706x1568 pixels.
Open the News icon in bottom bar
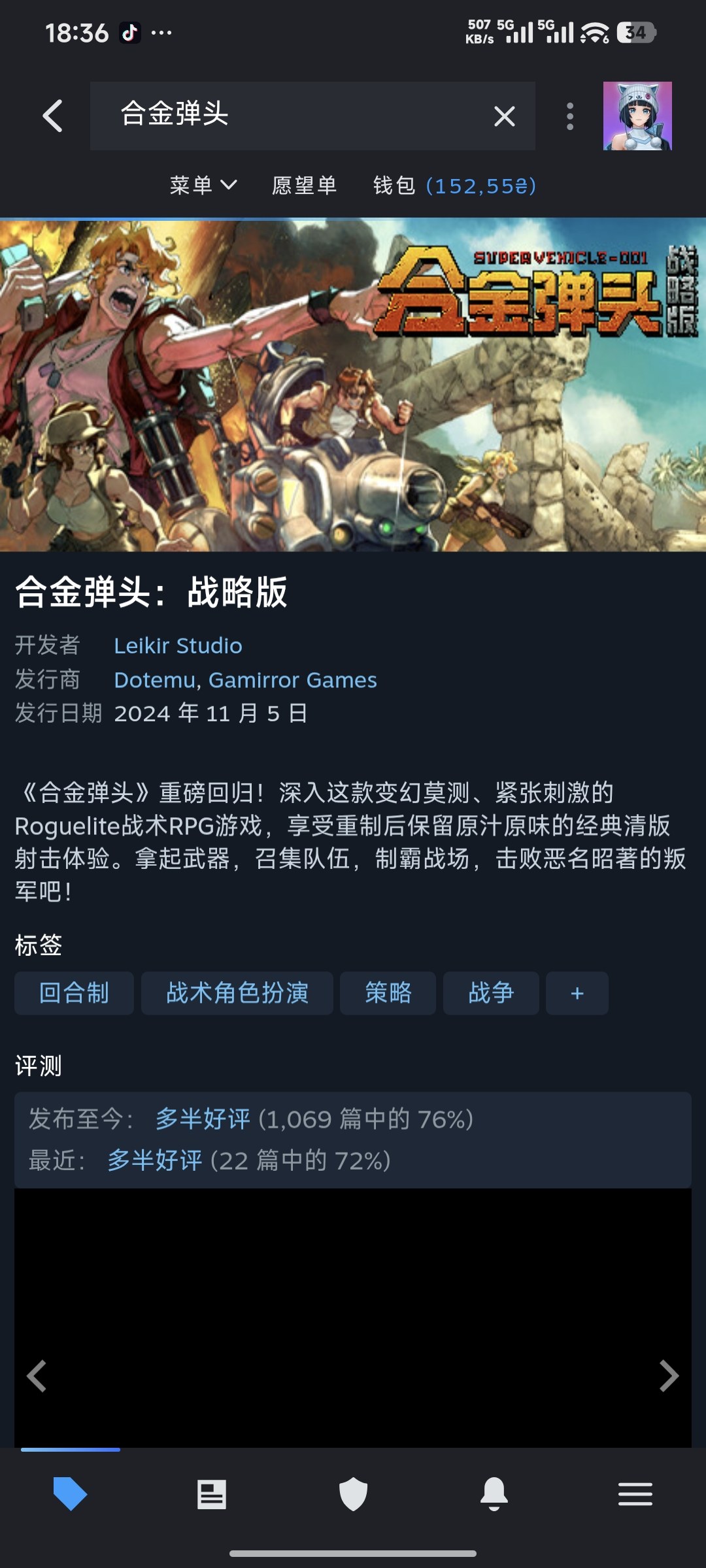click(x=212, y=1494)
